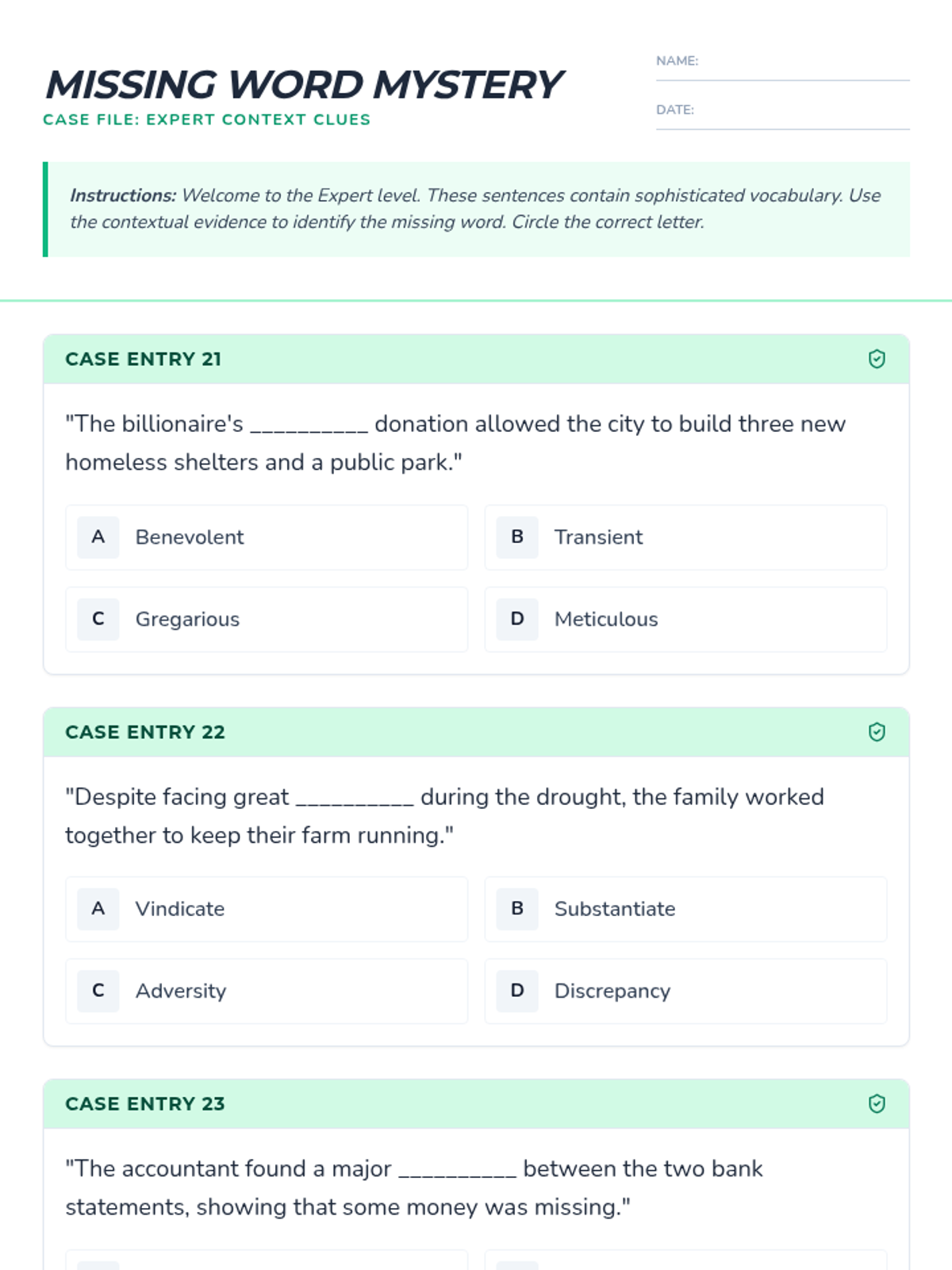Choose the Adversity answer option
The image size is (952, 1270).
(x=267, y=991)
